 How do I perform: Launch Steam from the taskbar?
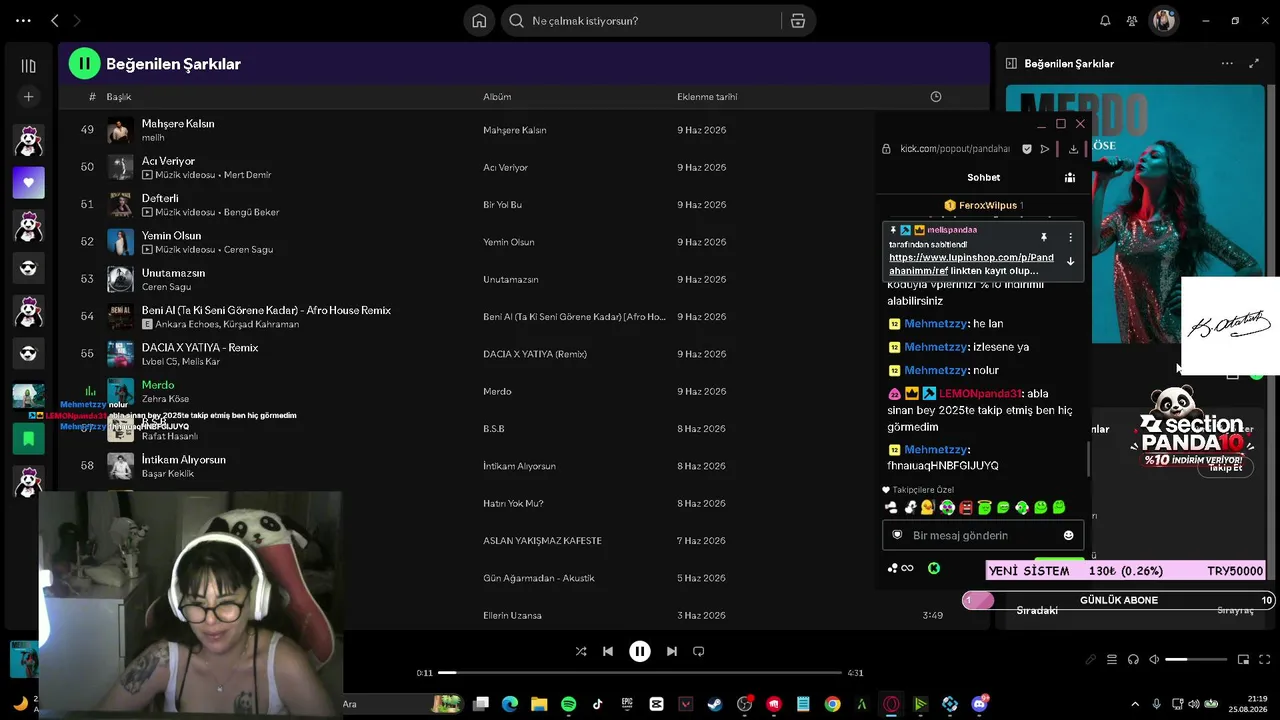714,704
